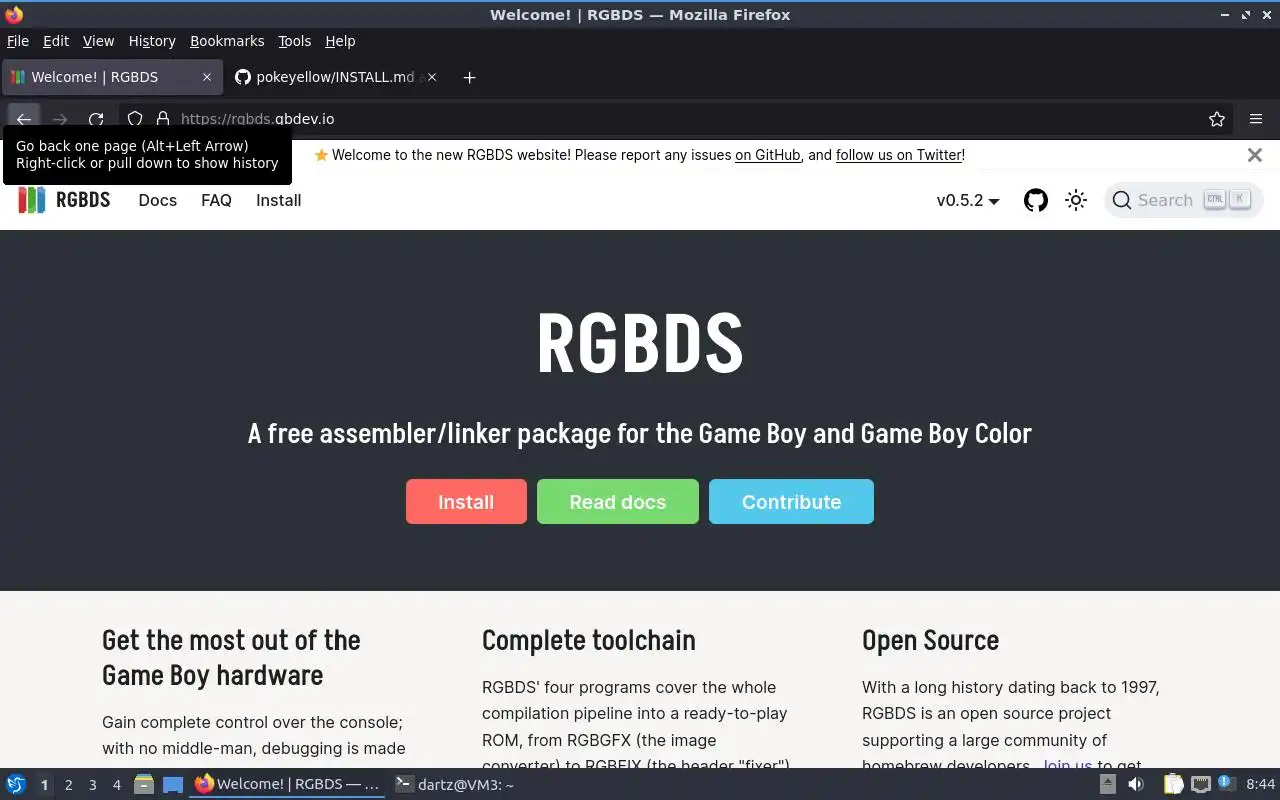Follow the 'follow us on Twitter' link
The height and width of the screenshot is (800, 1280).
(898, 155)
